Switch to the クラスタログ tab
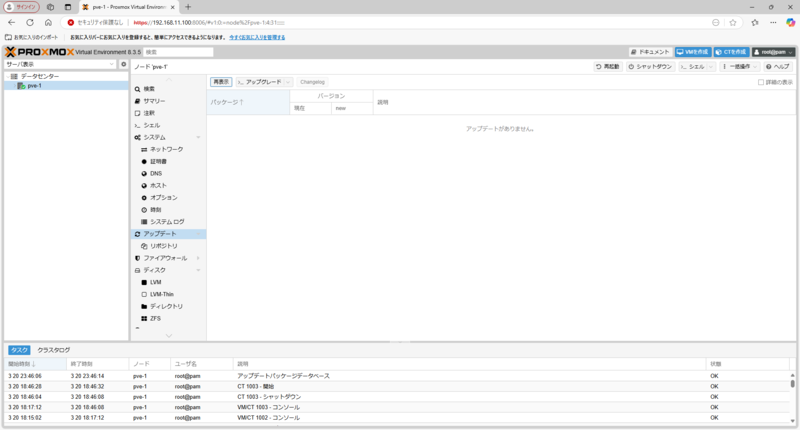The image size is (800, 430). coord(54,350)
